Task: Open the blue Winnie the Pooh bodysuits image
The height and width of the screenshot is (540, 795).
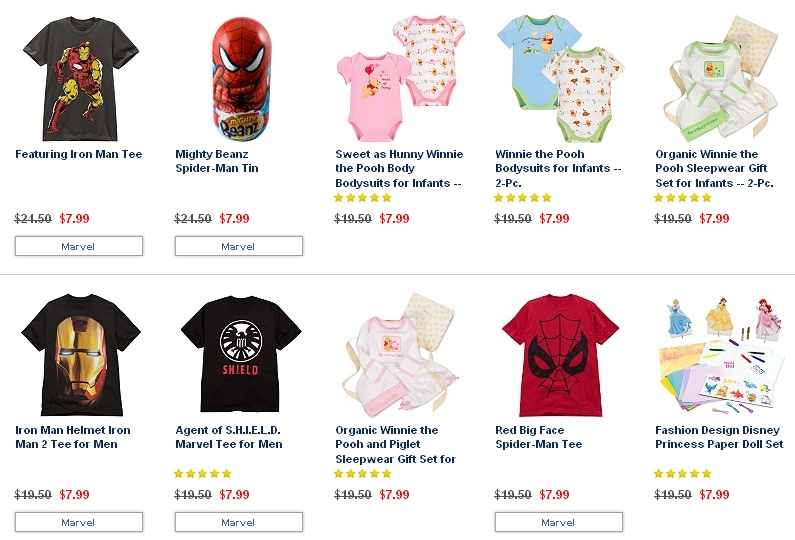Action: [x=558, y=78]
